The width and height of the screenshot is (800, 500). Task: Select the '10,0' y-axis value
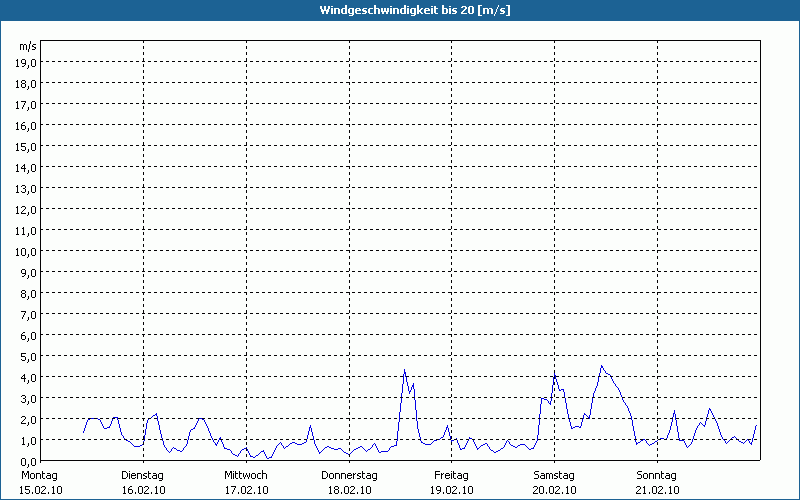(26, 252)
